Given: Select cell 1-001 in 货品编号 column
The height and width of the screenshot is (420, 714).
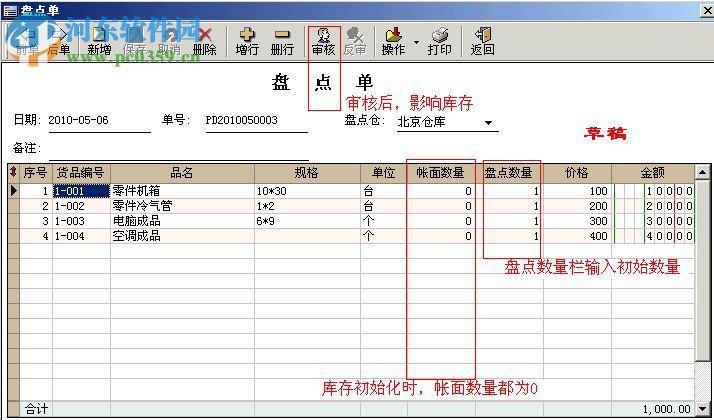Looking at the screenshot, I should click(x=81, y=191).
